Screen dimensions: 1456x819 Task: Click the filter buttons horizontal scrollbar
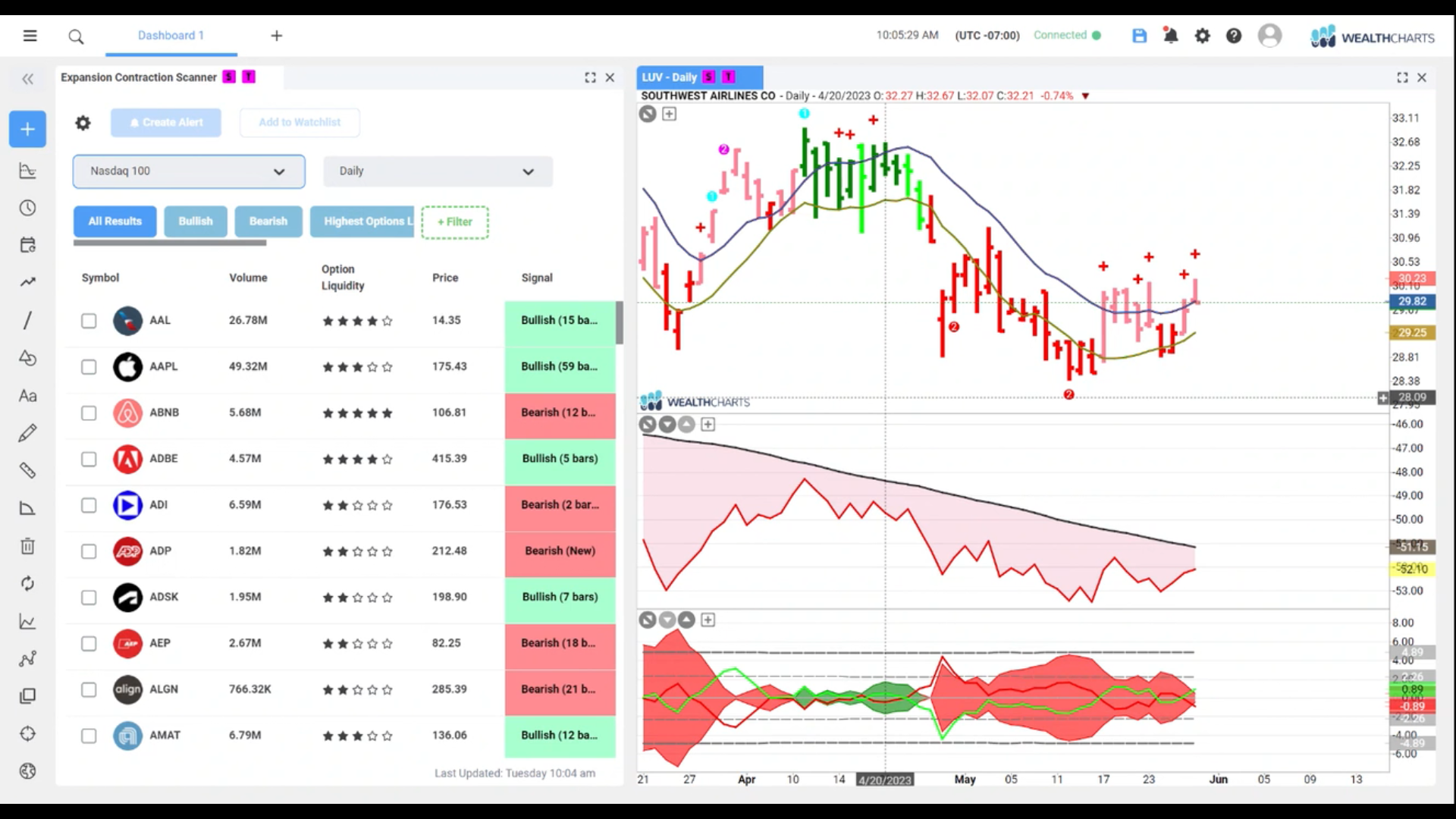pos(170,243)
